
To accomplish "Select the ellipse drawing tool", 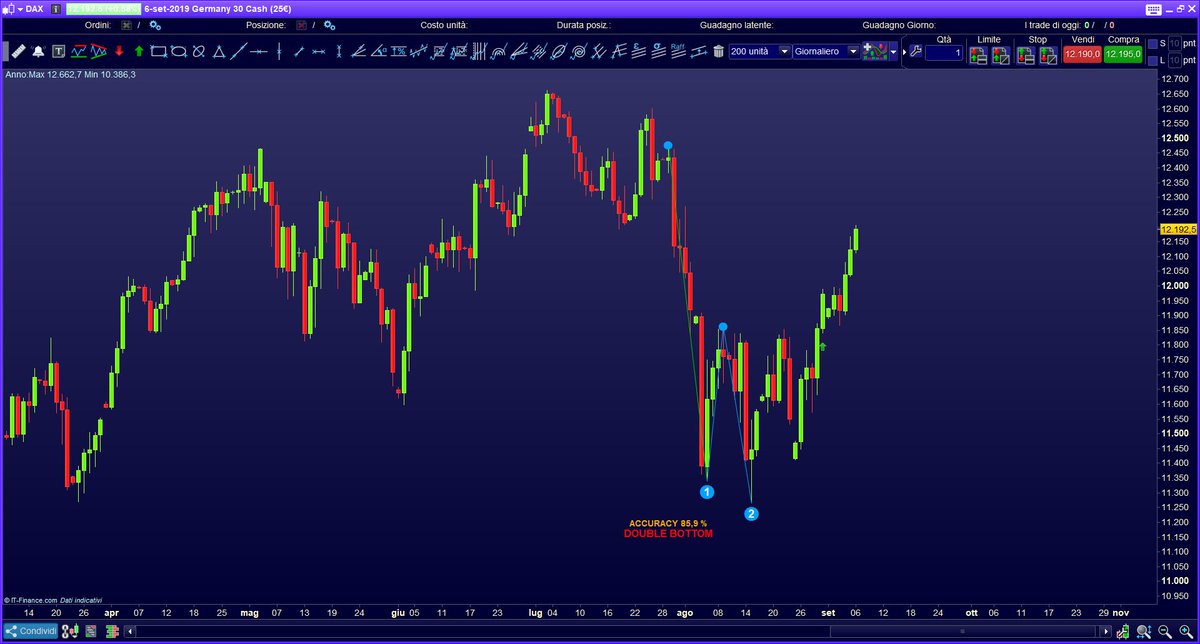I will (179, 51).
